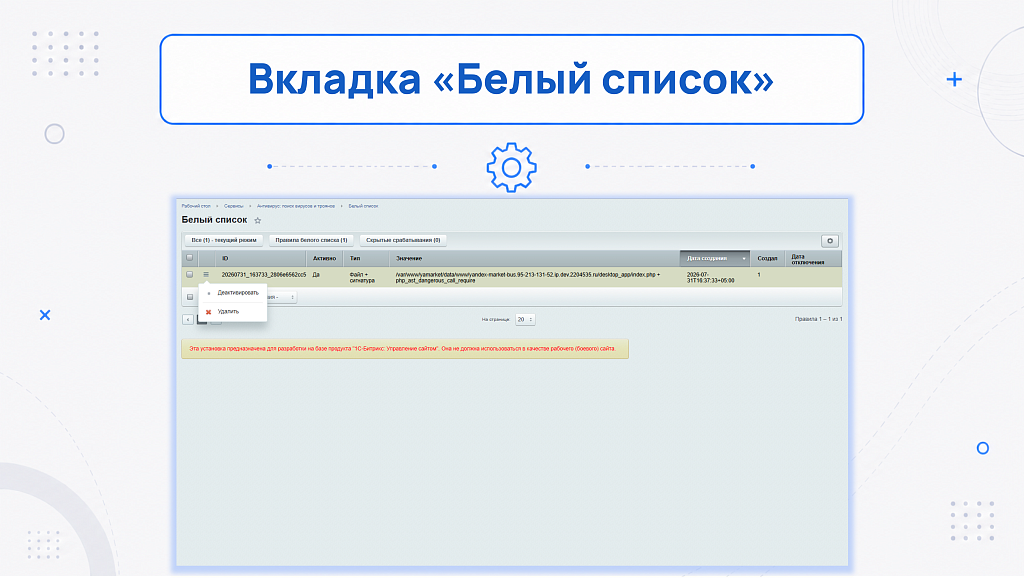Viewport: 1024px width, 579px height.
Task: Switch to Правила белого списка (1) tab
Action: (x=311, y=240)
